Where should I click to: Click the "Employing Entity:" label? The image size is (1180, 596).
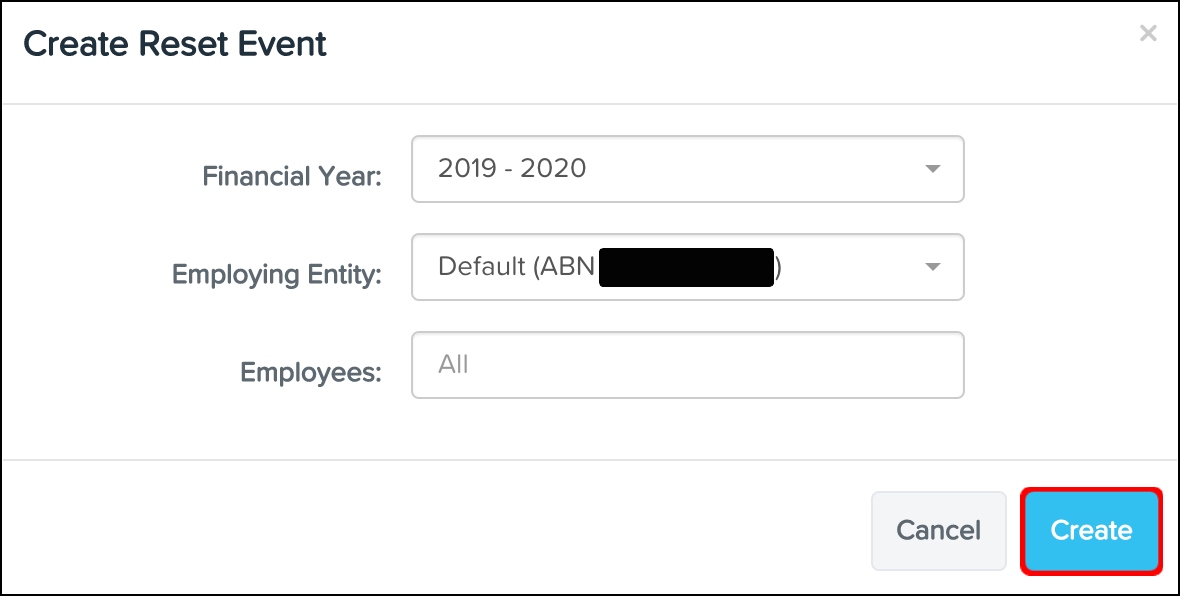(x=277, y=275)
